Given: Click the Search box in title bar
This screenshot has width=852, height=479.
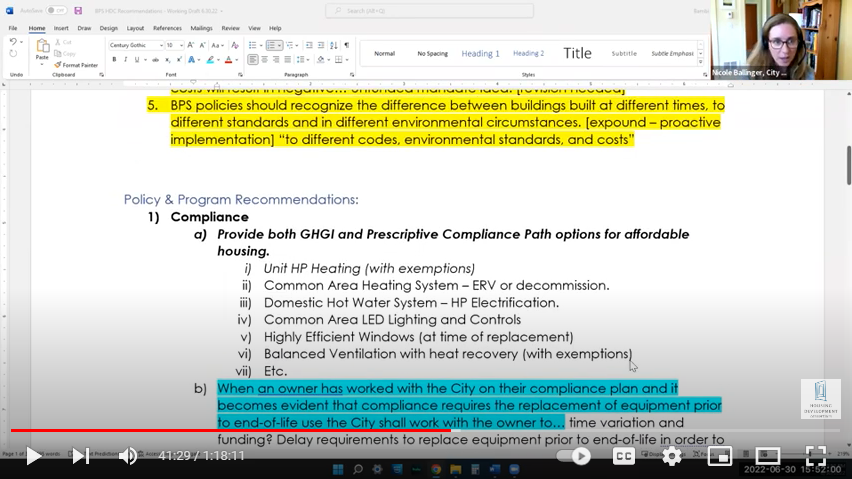Looking at the screenshot, I should pos(429,11).
